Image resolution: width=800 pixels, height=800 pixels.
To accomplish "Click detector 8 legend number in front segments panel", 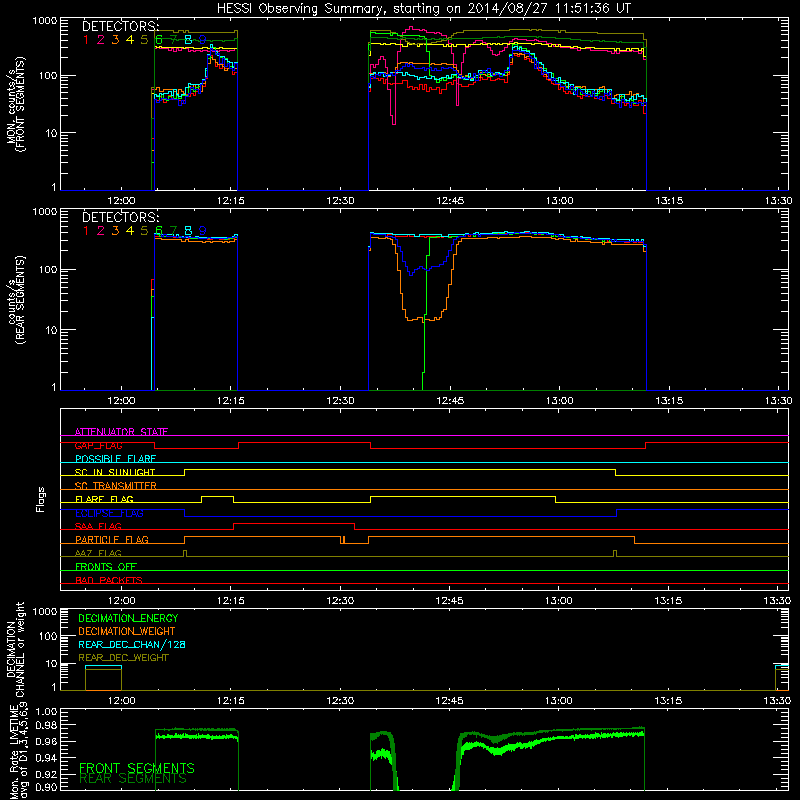I will click(188, 40).
